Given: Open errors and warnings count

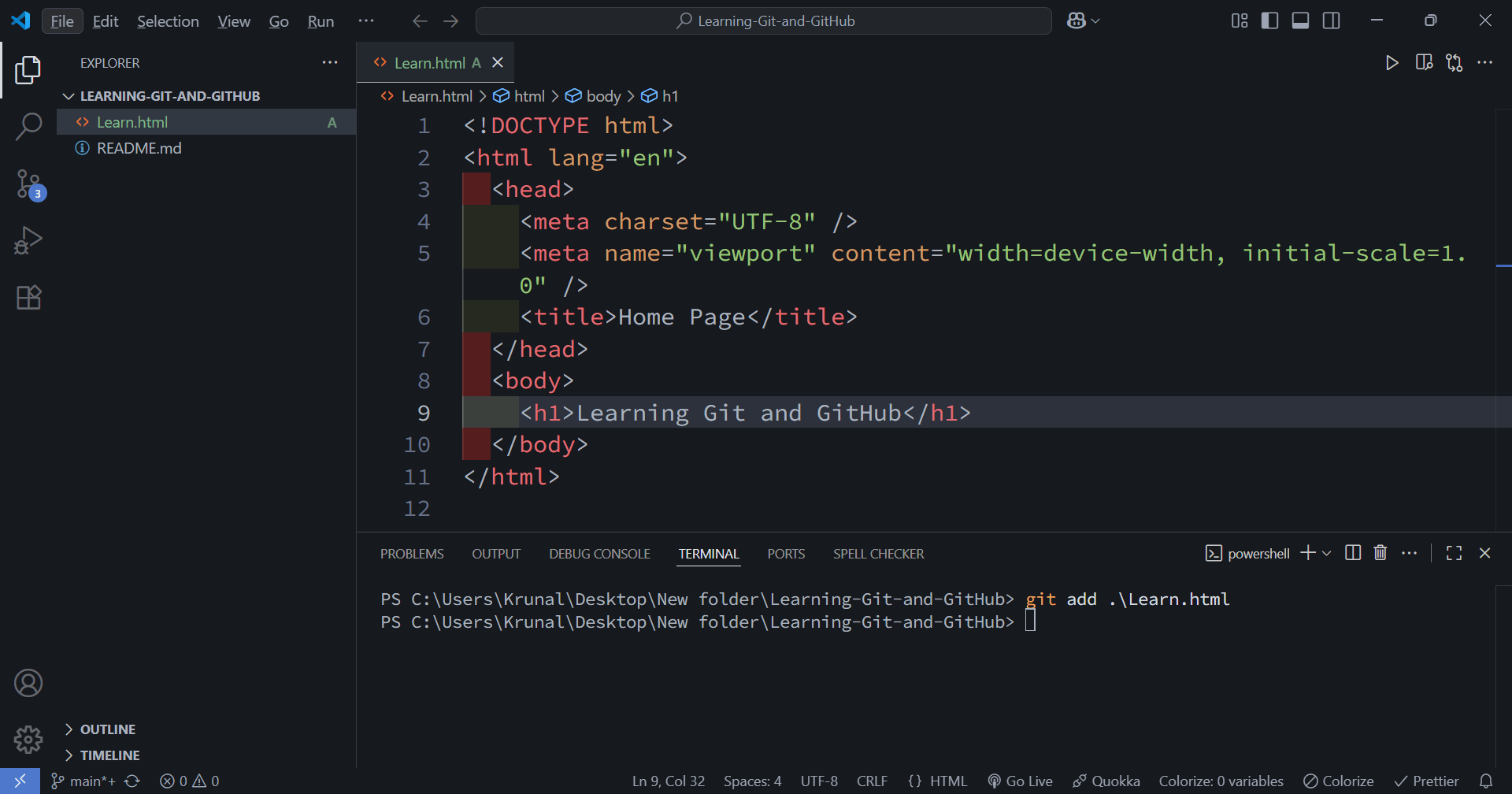Looking at the screenshot, I should [189, 781].
